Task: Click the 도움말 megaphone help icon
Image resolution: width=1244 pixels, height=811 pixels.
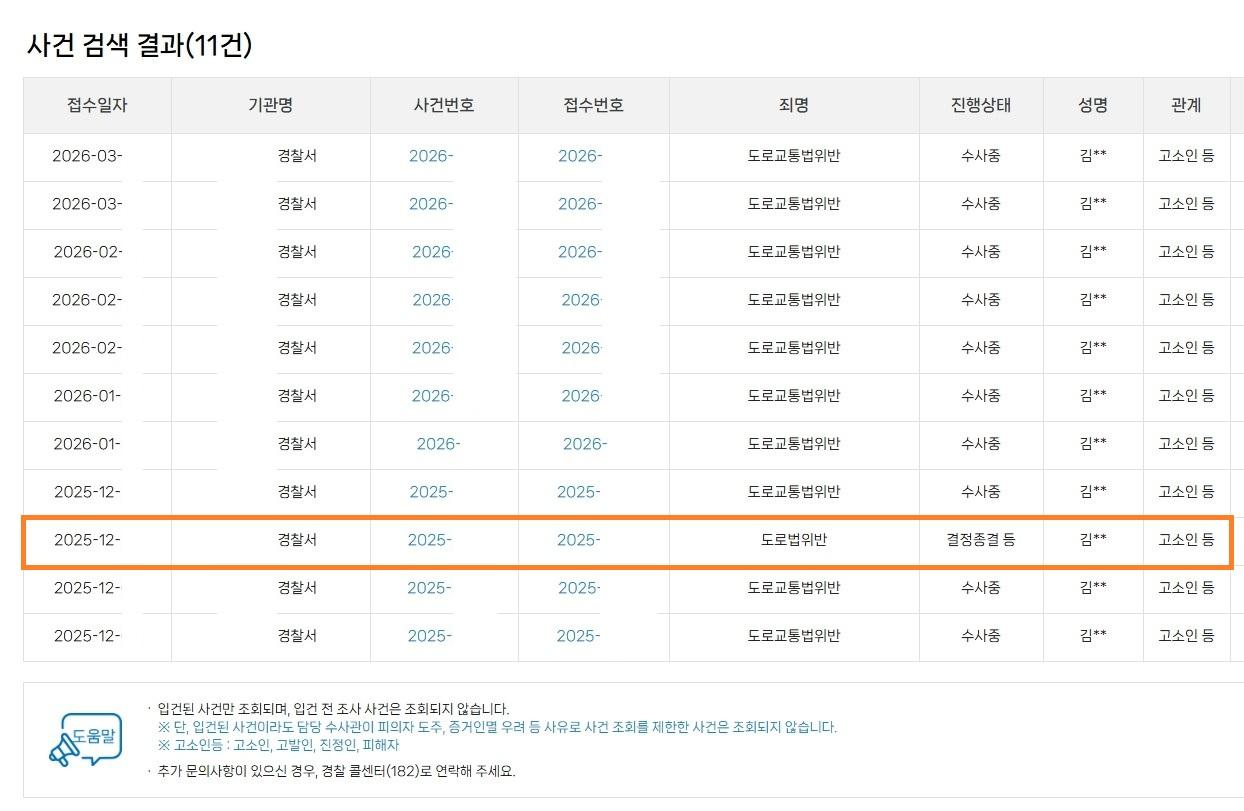Action: 84,740
